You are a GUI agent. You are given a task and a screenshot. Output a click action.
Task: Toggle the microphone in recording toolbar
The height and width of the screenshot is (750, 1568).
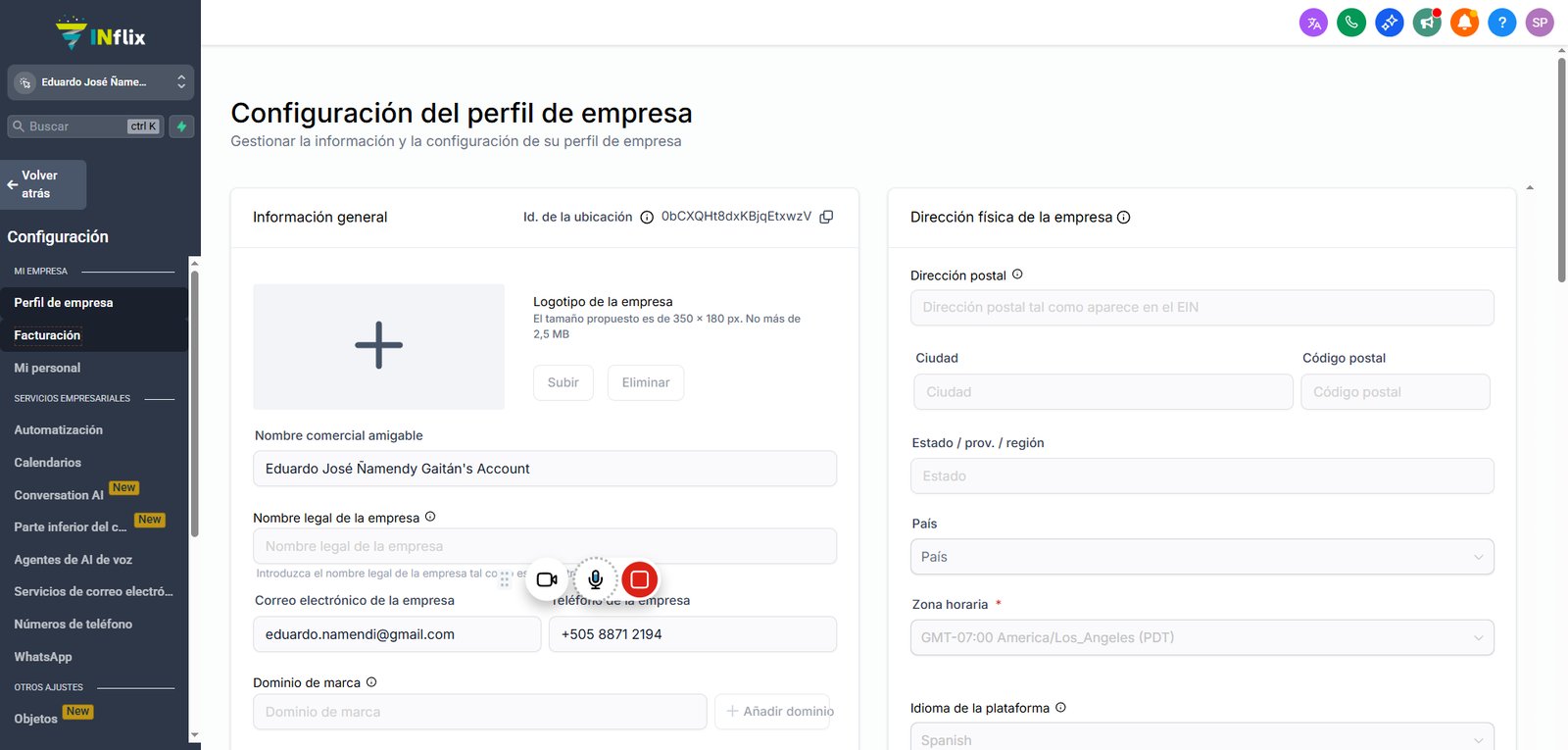coord(595,579)
